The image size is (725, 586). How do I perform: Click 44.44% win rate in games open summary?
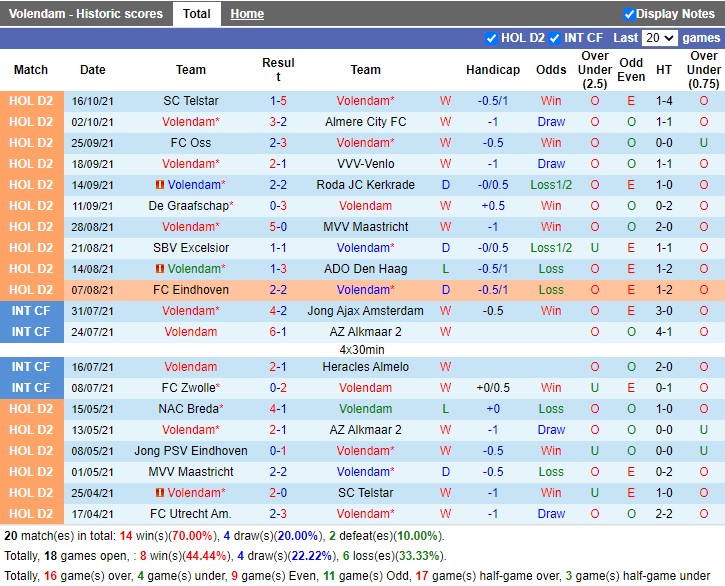[206, 556]
